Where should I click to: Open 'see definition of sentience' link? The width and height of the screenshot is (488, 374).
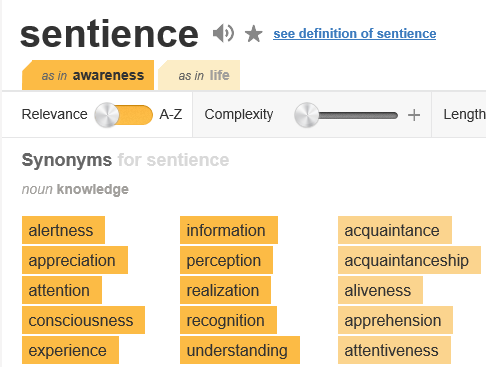tap(355, 34)
